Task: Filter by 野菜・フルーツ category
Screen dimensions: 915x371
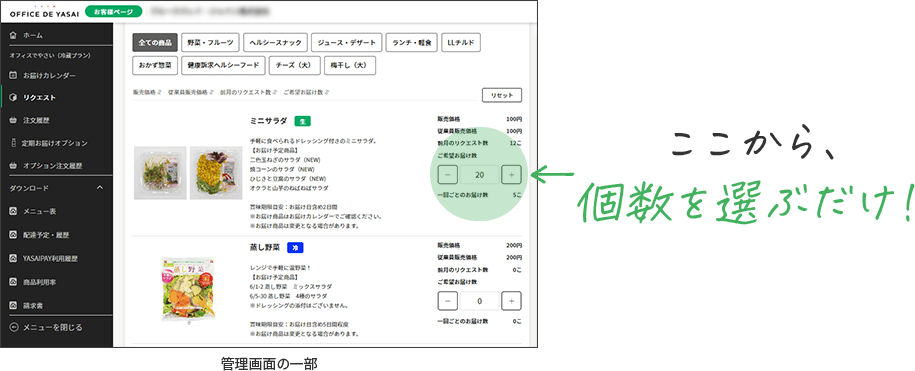Action: [x=210, y=43]
